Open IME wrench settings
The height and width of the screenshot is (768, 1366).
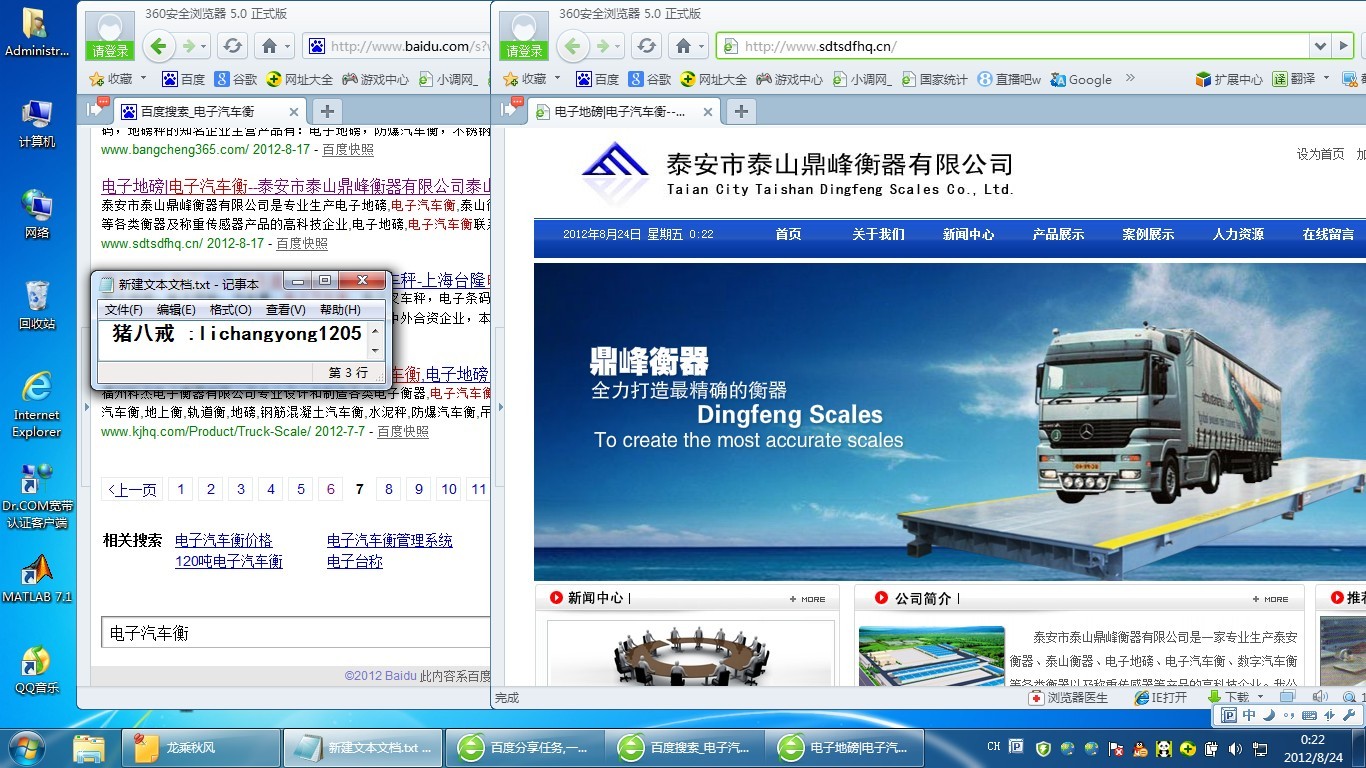click(1349, 715)
